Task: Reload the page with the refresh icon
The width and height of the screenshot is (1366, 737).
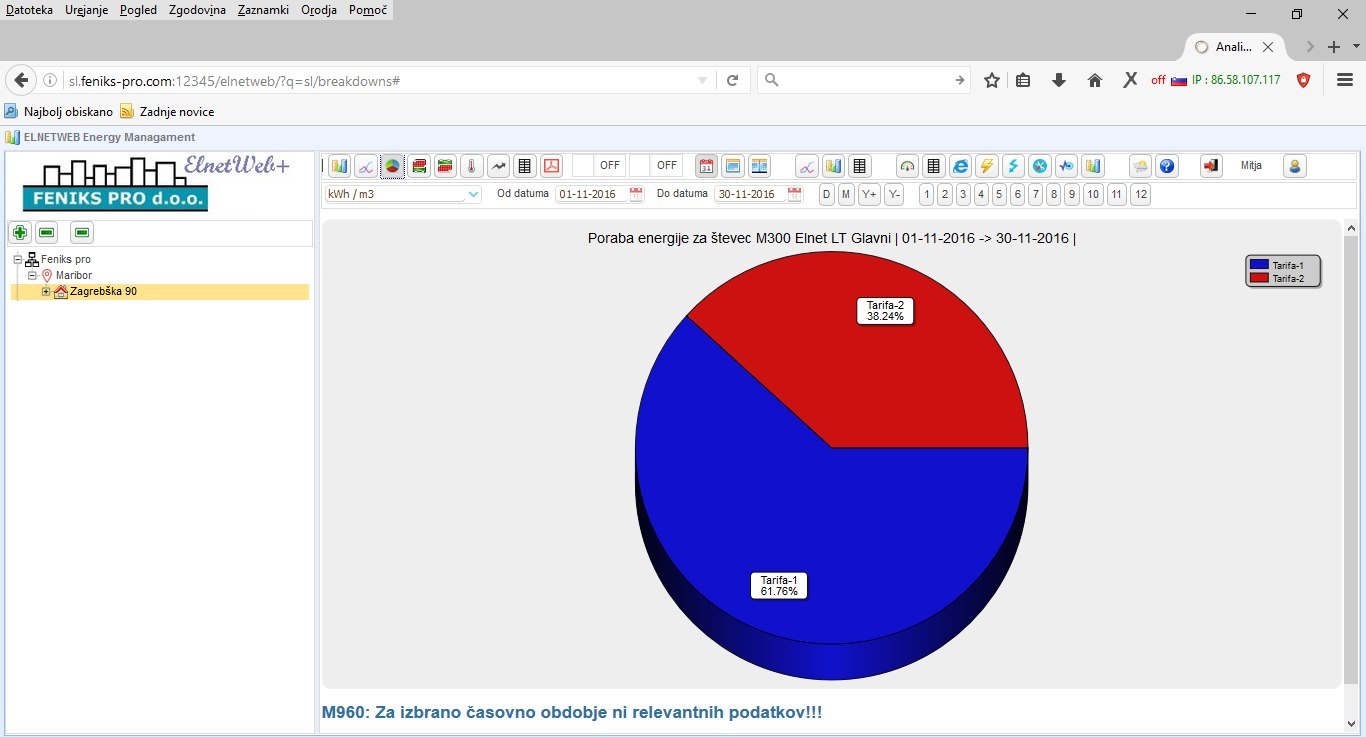Action: 732,80
